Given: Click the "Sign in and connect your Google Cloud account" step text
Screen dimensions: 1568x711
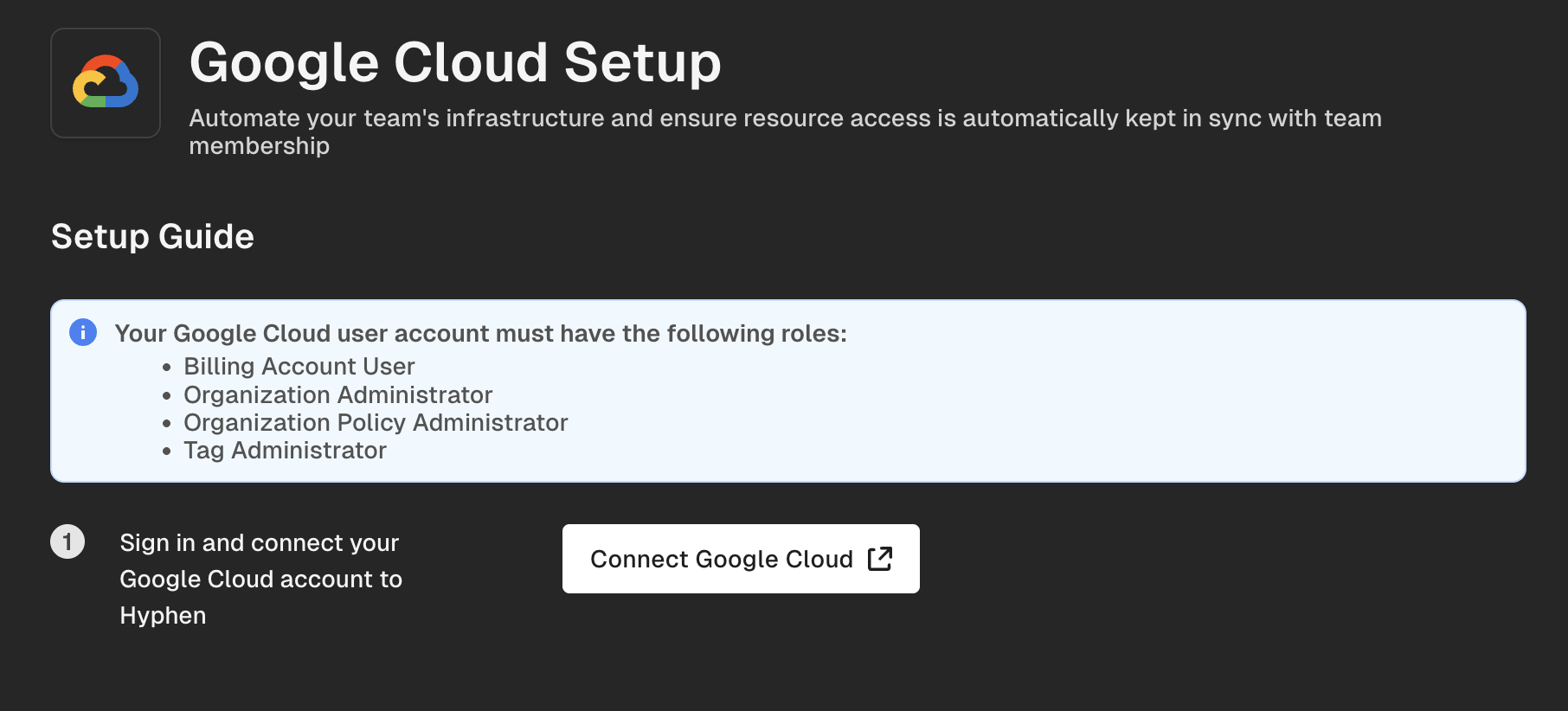Looking at the screenshot, I should click(260, 579).
